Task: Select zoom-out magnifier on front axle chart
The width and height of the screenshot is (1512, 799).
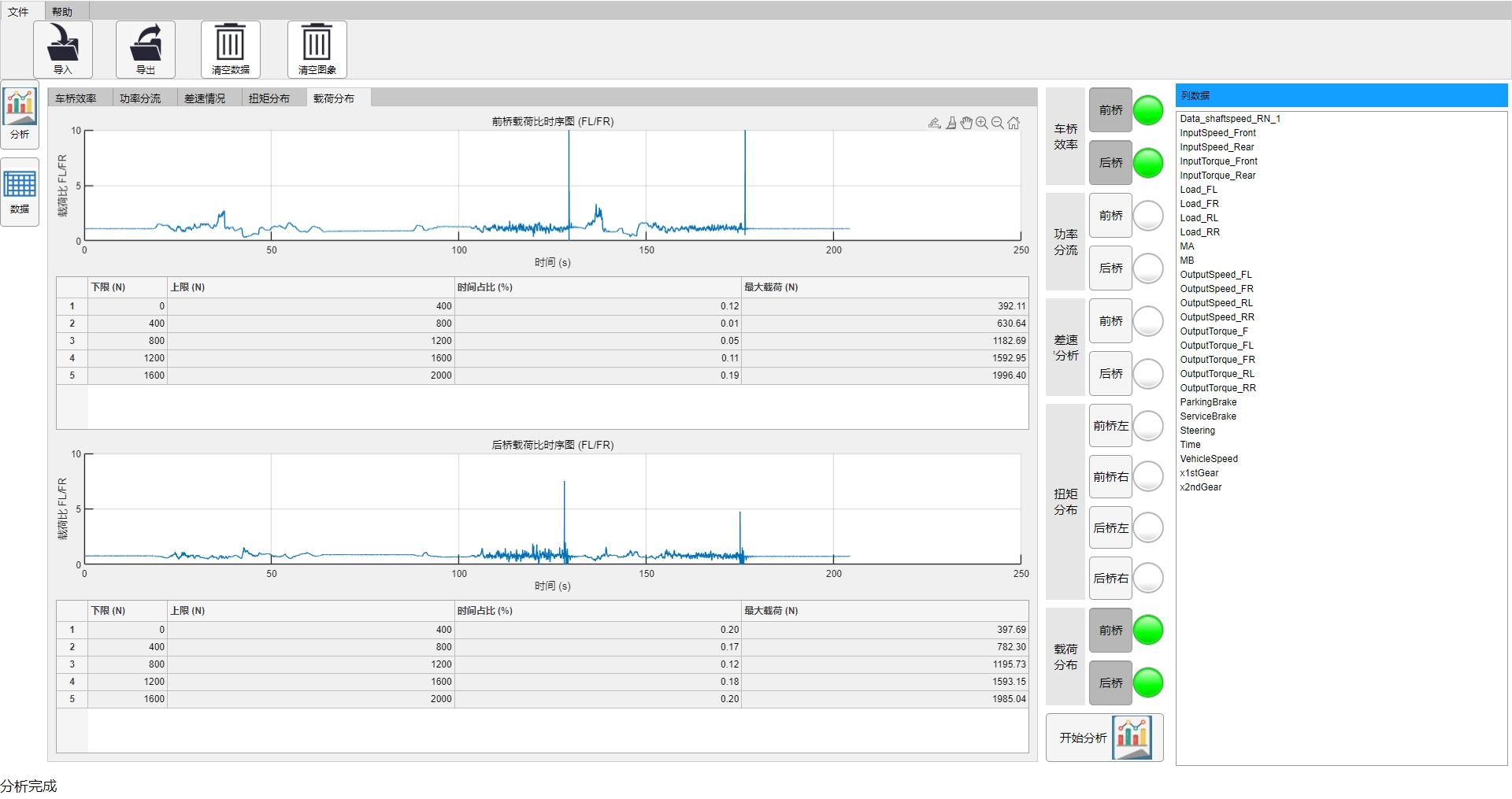Action: click(x=998, y=123)
